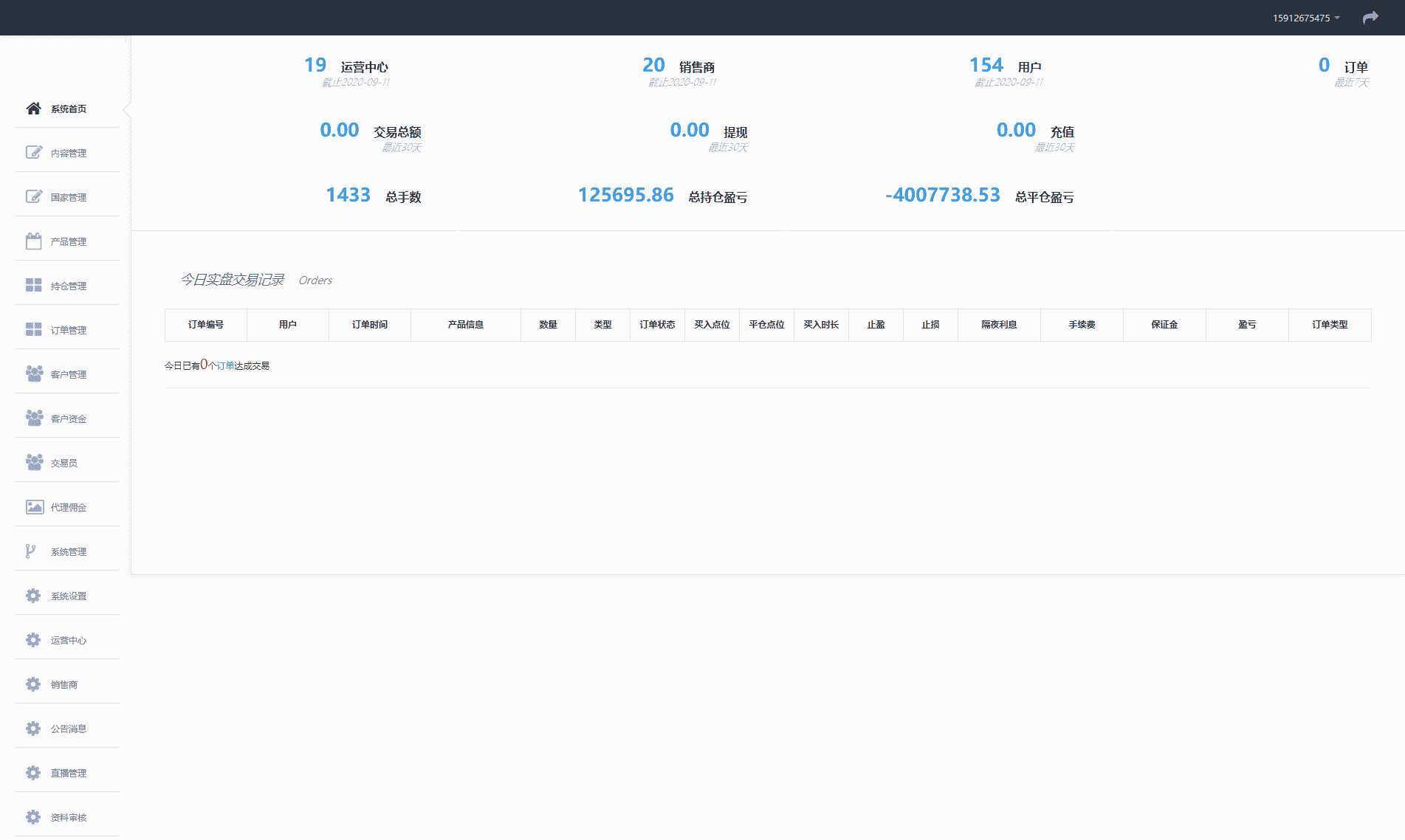Click the blue 订单 link in today's summary
Viewport: 1405px width, 840px height.
[x=225, y=365]
